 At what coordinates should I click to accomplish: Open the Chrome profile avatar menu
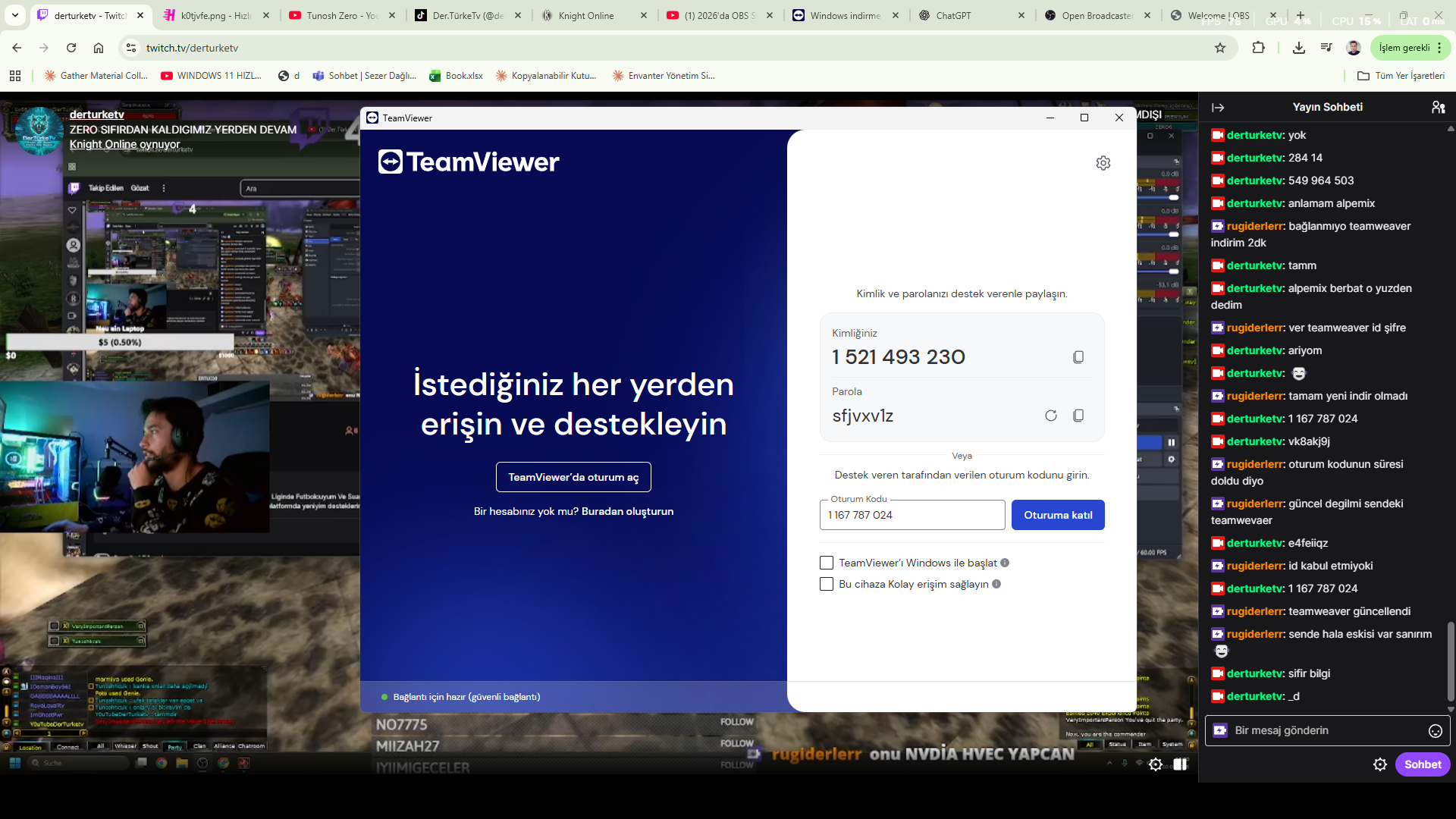click(1354, 48)
